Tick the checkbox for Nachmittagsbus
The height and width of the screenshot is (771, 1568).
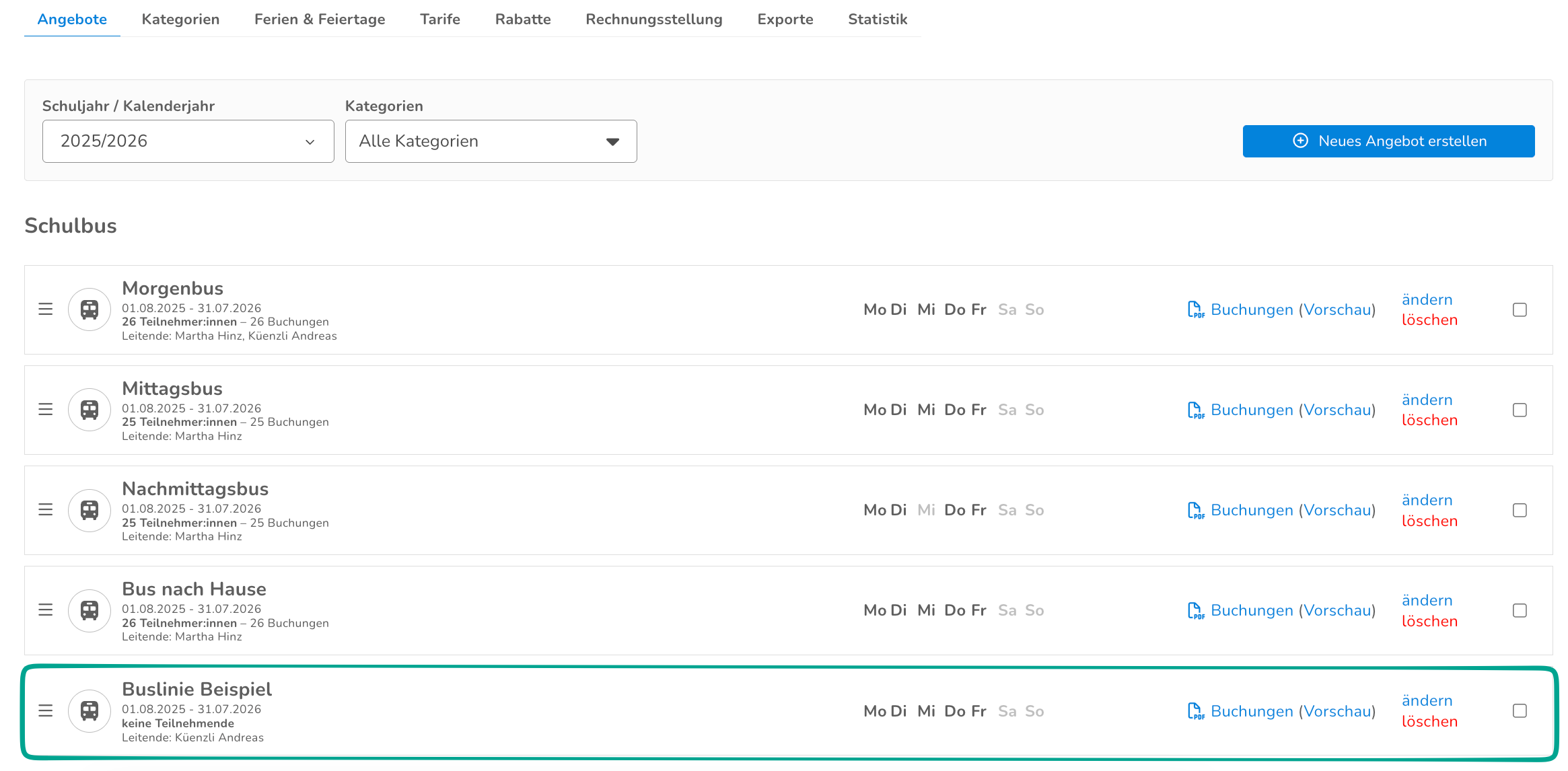point(1520,511)
